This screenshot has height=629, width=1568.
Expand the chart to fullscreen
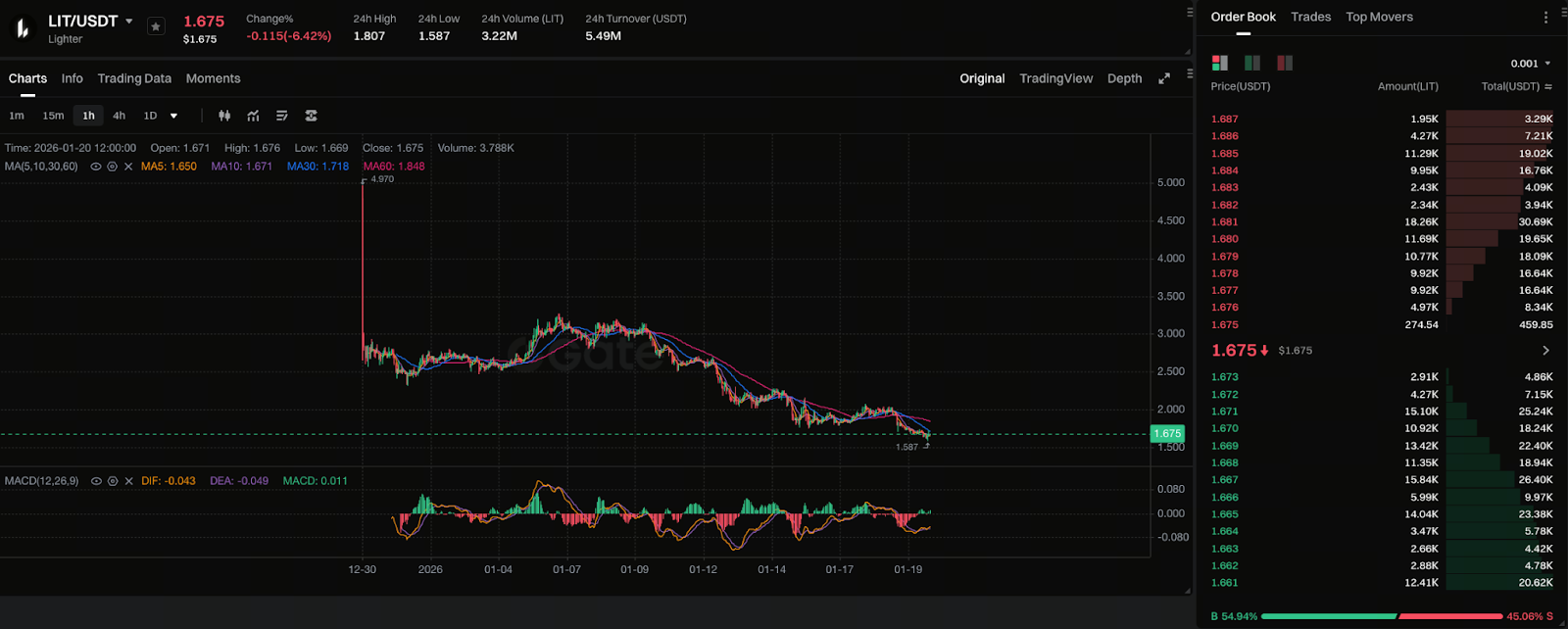(1164, 78)
